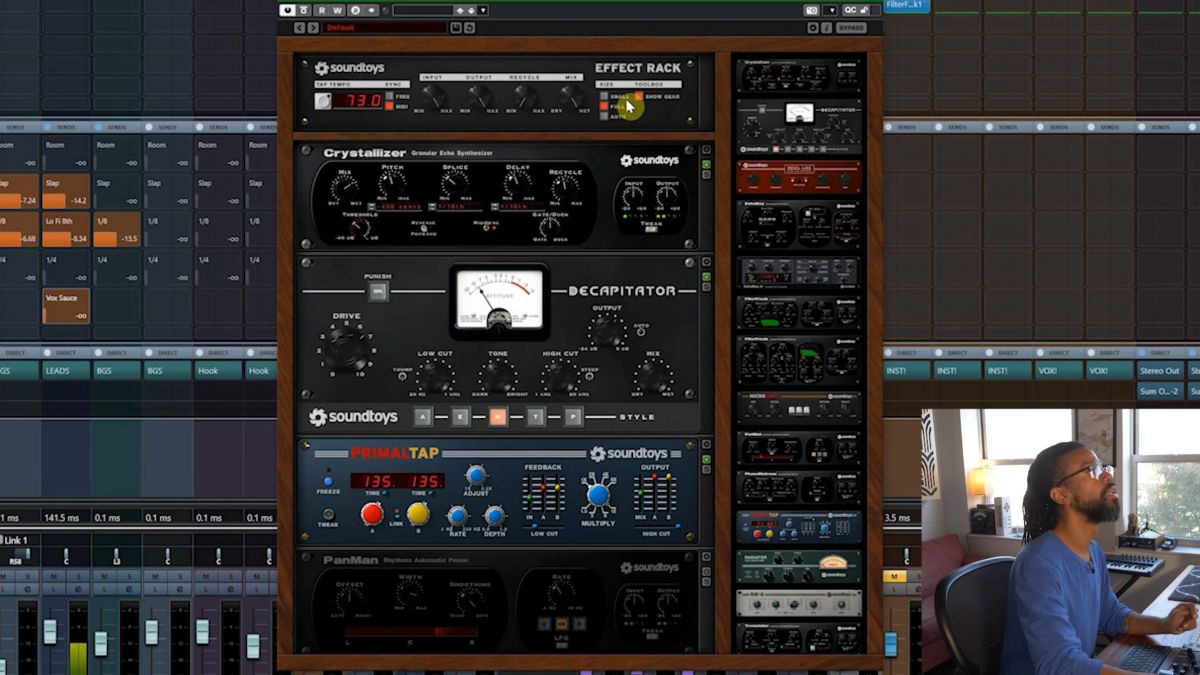Toggle SHOW GEAR in the Effect Rack toolbox
The width and height of the screenshot is (1200, 675).
[x=638, y=96]
